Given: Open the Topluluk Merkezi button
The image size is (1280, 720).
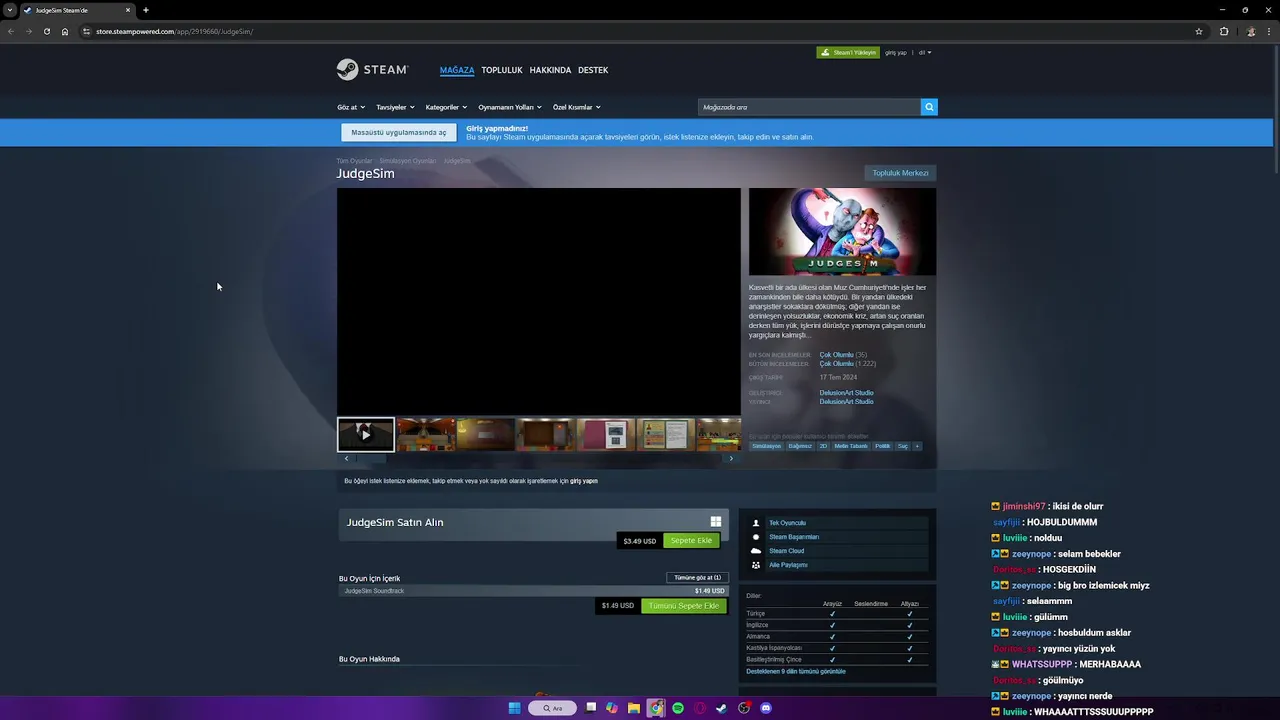Looking at the screenshot, I should [x=900, y=173].
